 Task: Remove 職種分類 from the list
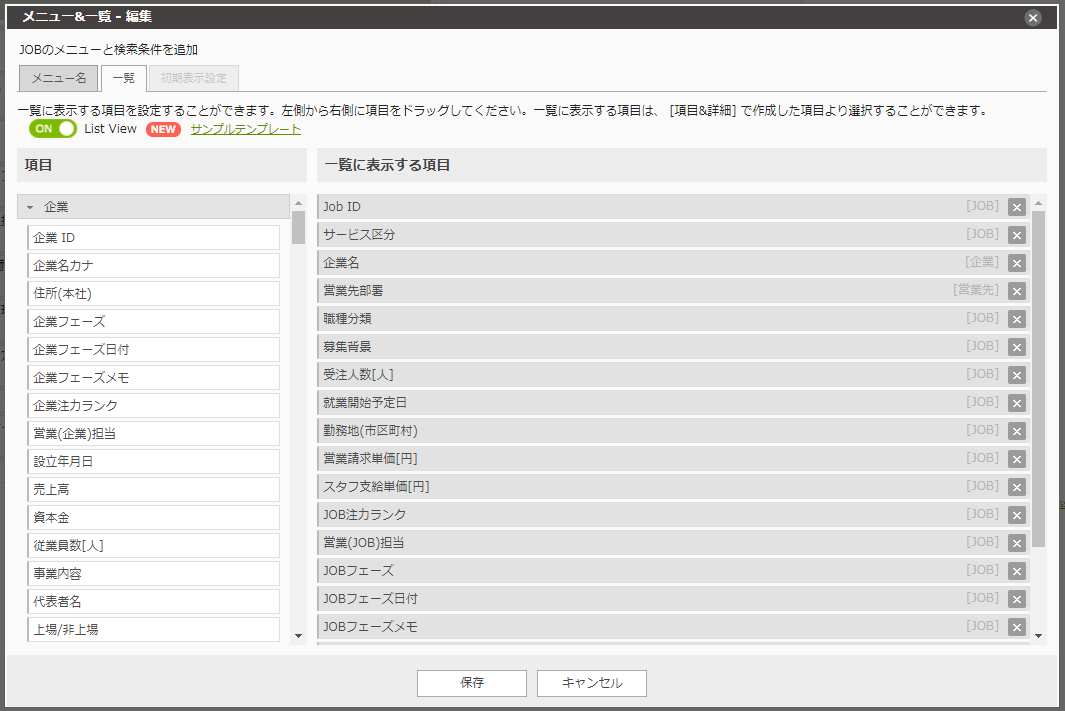coord(1017,319)
